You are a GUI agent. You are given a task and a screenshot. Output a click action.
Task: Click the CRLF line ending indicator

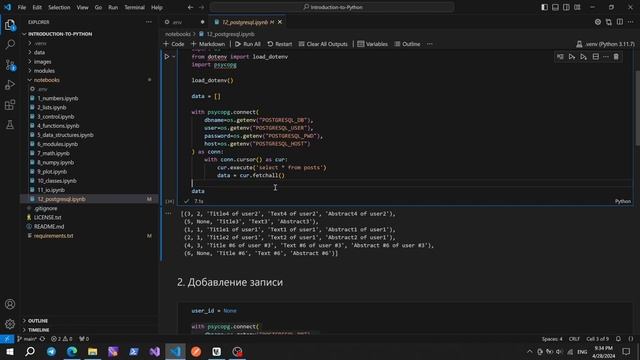tap(574, 339)
